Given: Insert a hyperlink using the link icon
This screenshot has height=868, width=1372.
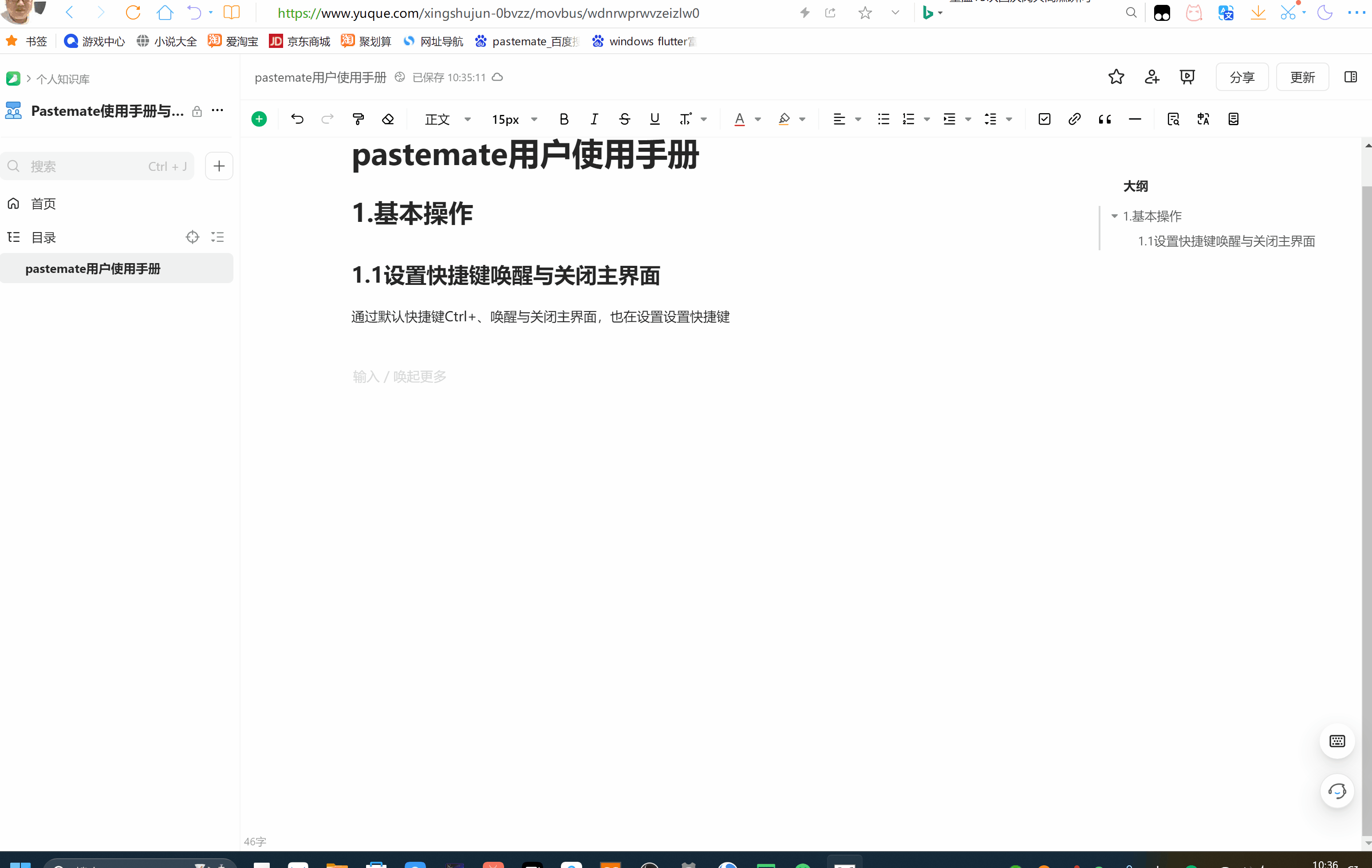Looking at the screenshot, I should pyautogui.click(x=1074, y=119).
